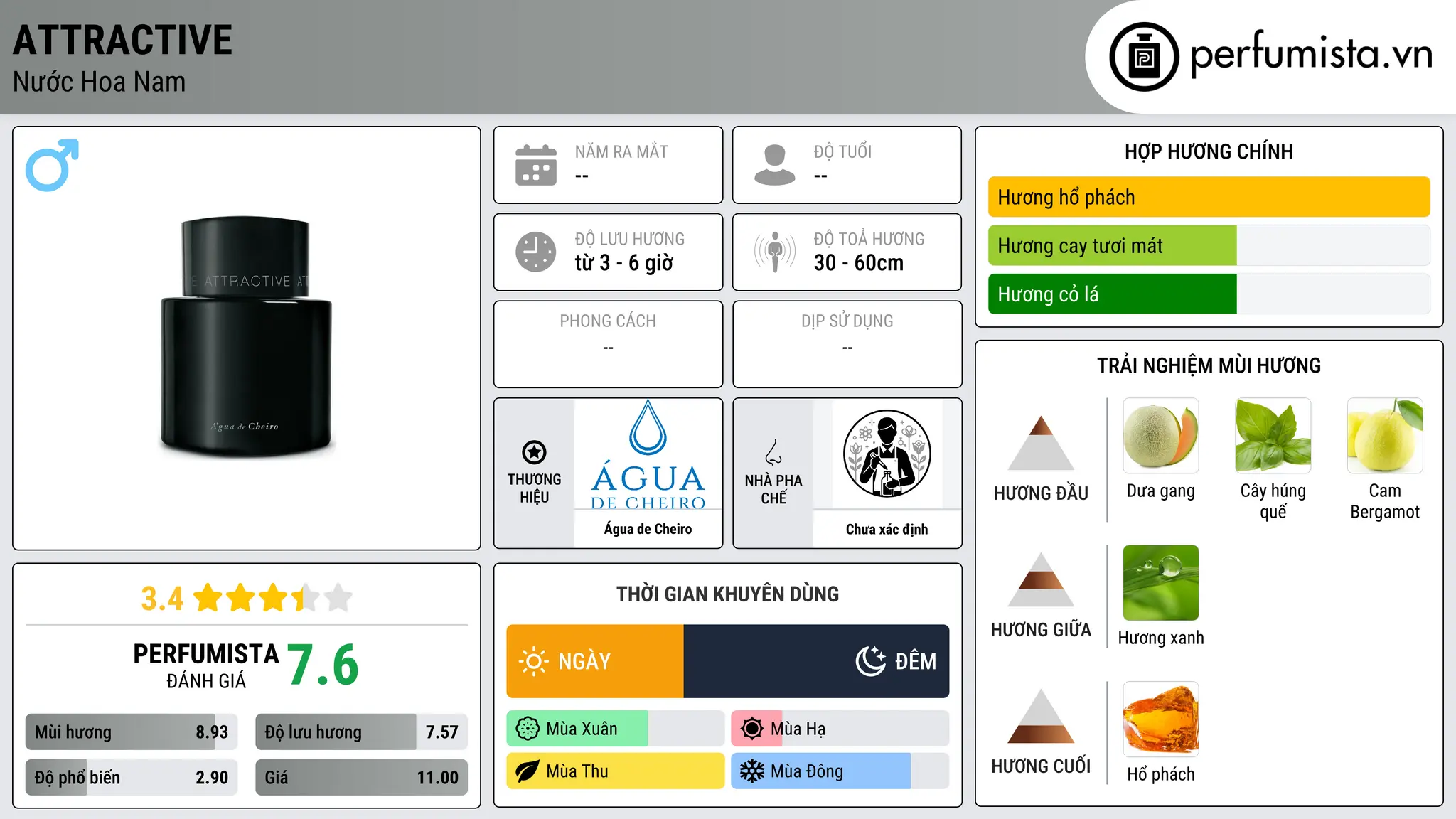Click the perfumista perfume bottle logo icon
This screenshot has height=819, width=1456.
(1144, 57)
